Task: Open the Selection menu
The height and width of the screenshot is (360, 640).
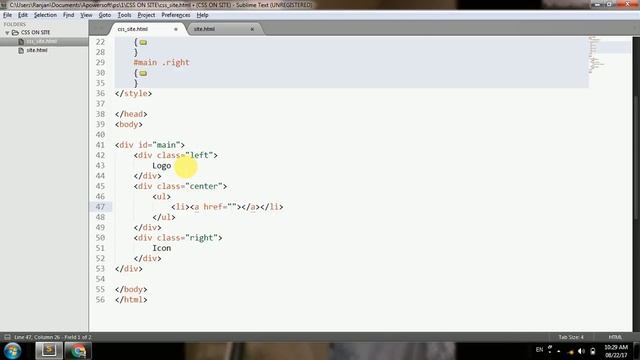Action: coord(45,15)
